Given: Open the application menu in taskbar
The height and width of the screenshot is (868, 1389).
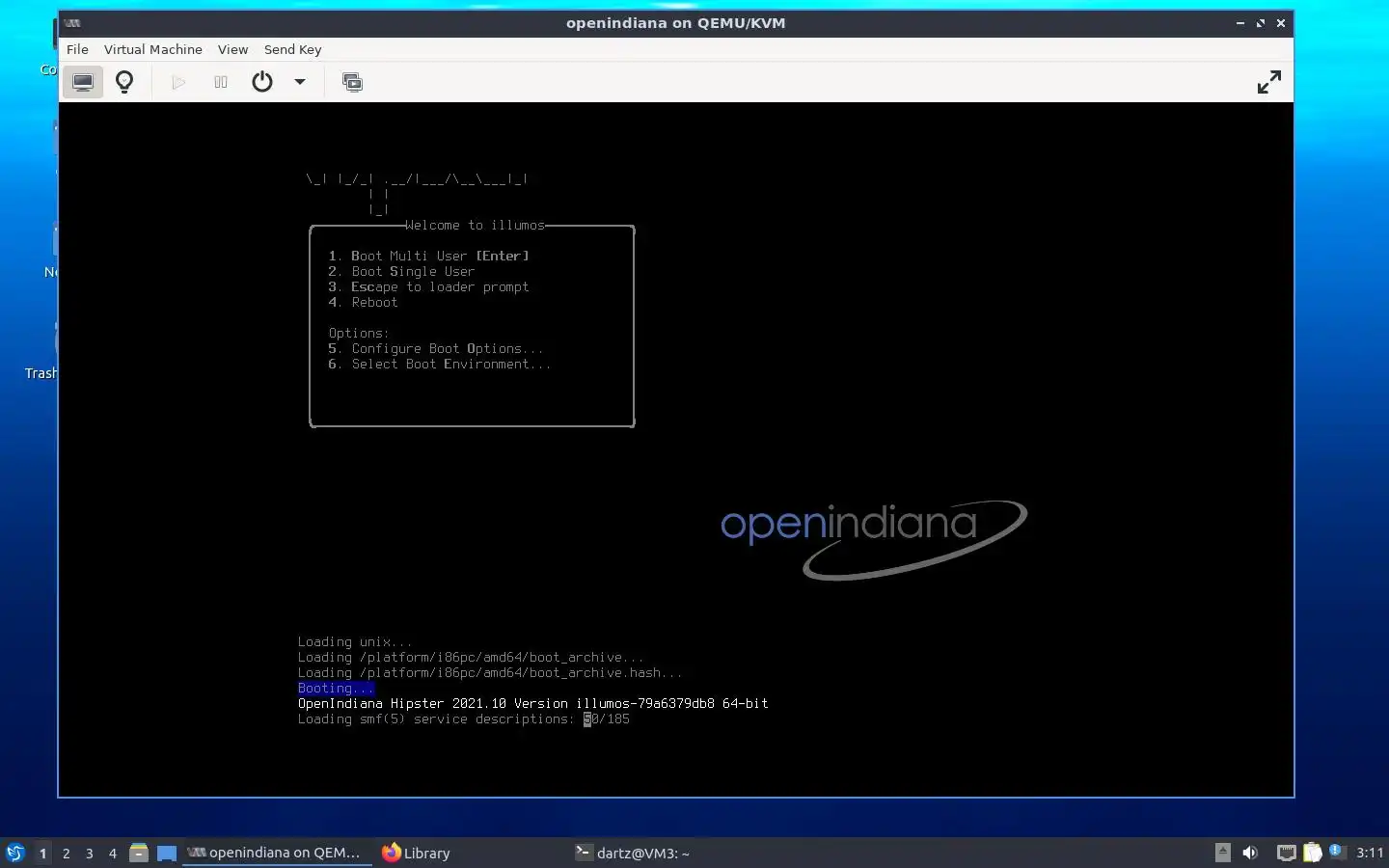Looking at the screenshot, I should [14, 853].
